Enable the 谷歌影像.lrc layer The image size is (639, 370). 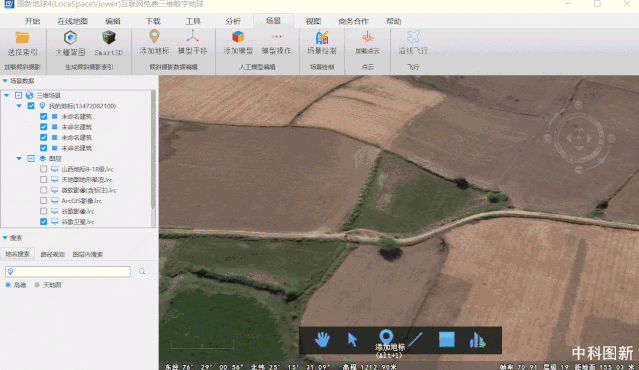(x=44, y=211)
